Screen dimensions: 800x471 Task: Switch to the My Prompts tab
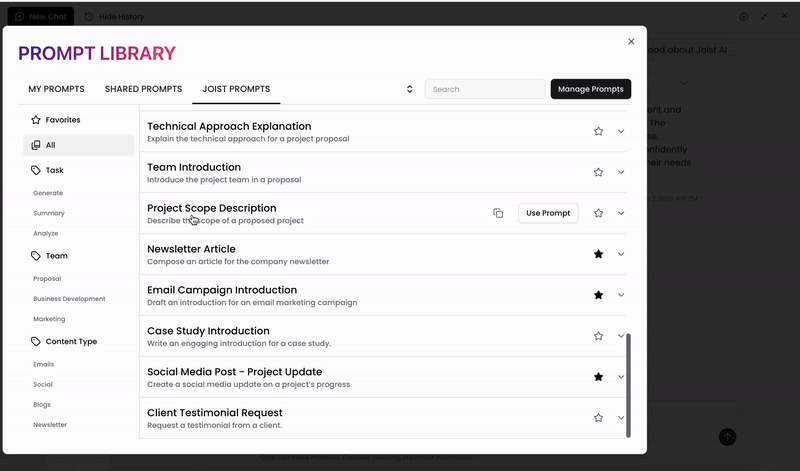point(57,89)
